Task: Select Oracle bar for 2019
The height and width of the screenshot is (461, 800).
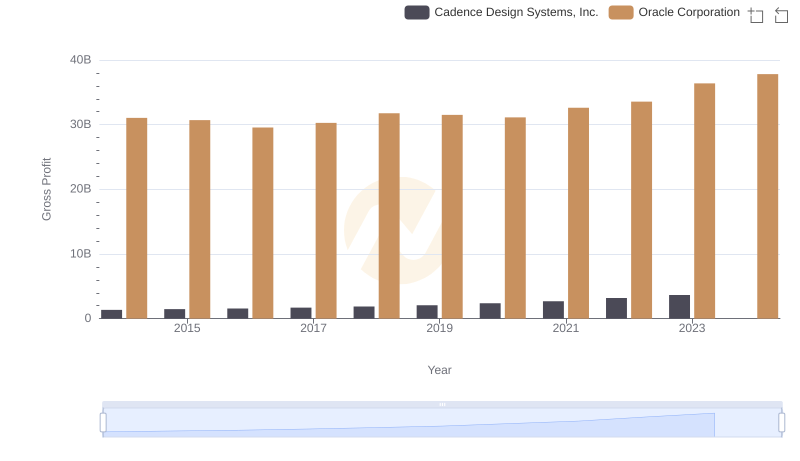Action: tap(452, 217)
